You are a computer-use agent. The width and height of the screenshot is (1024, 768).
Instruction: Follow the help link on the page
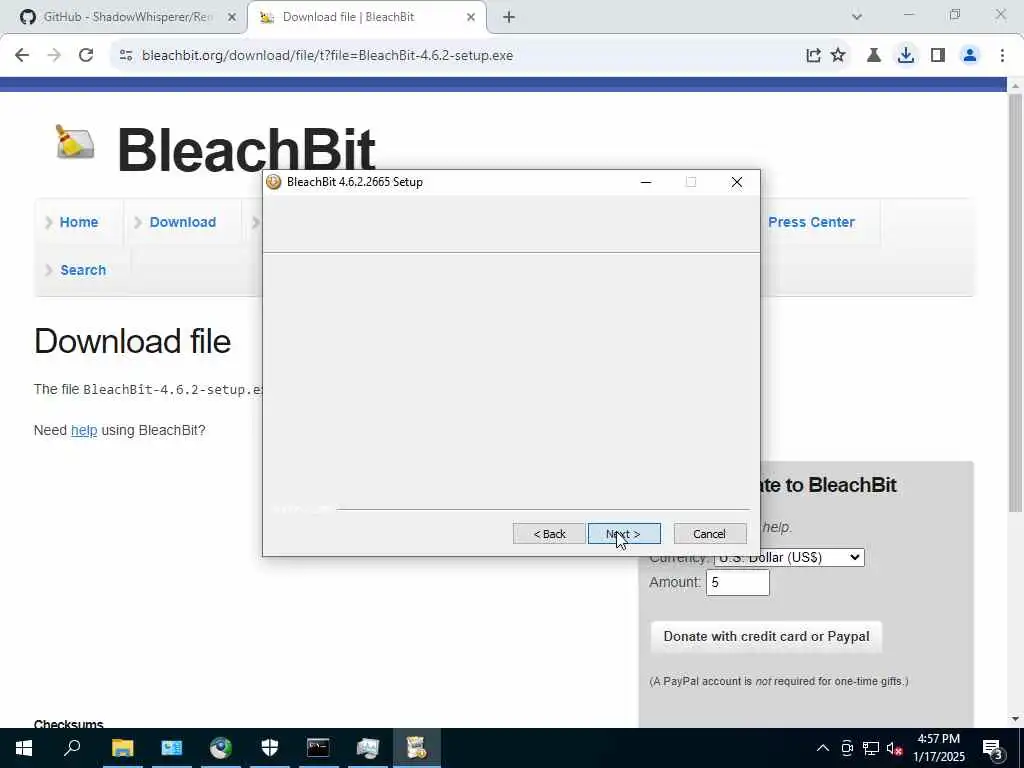point(84,430)
